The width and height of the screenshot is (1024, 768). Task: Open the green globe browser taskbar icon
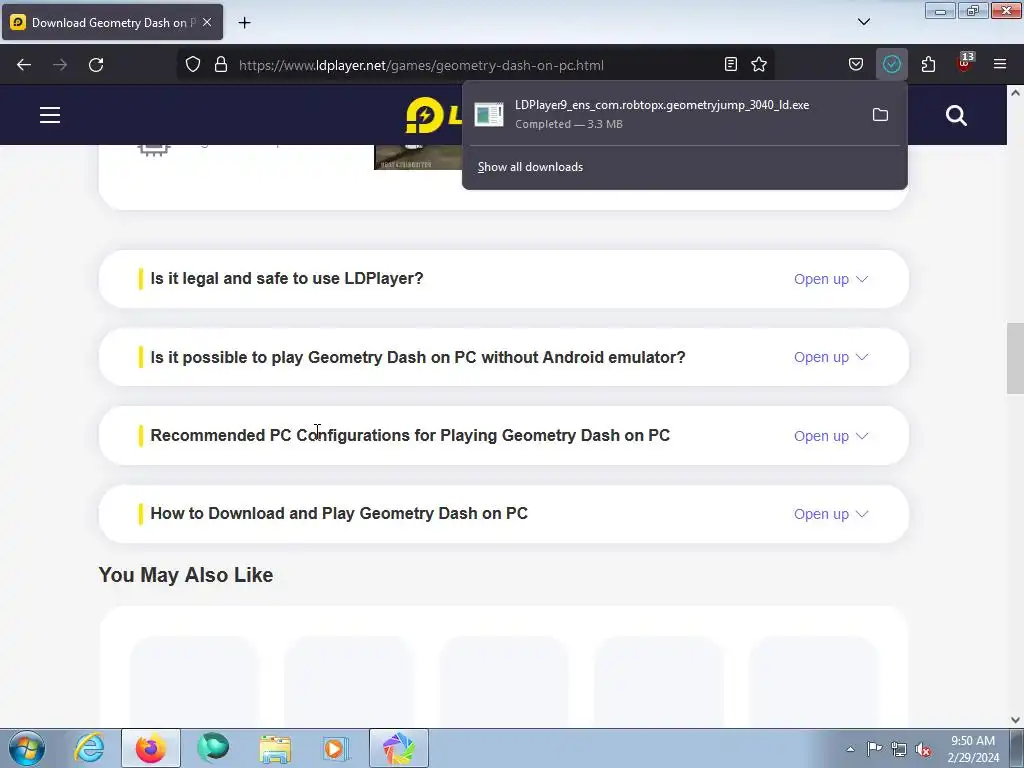[x=213, y=748]
